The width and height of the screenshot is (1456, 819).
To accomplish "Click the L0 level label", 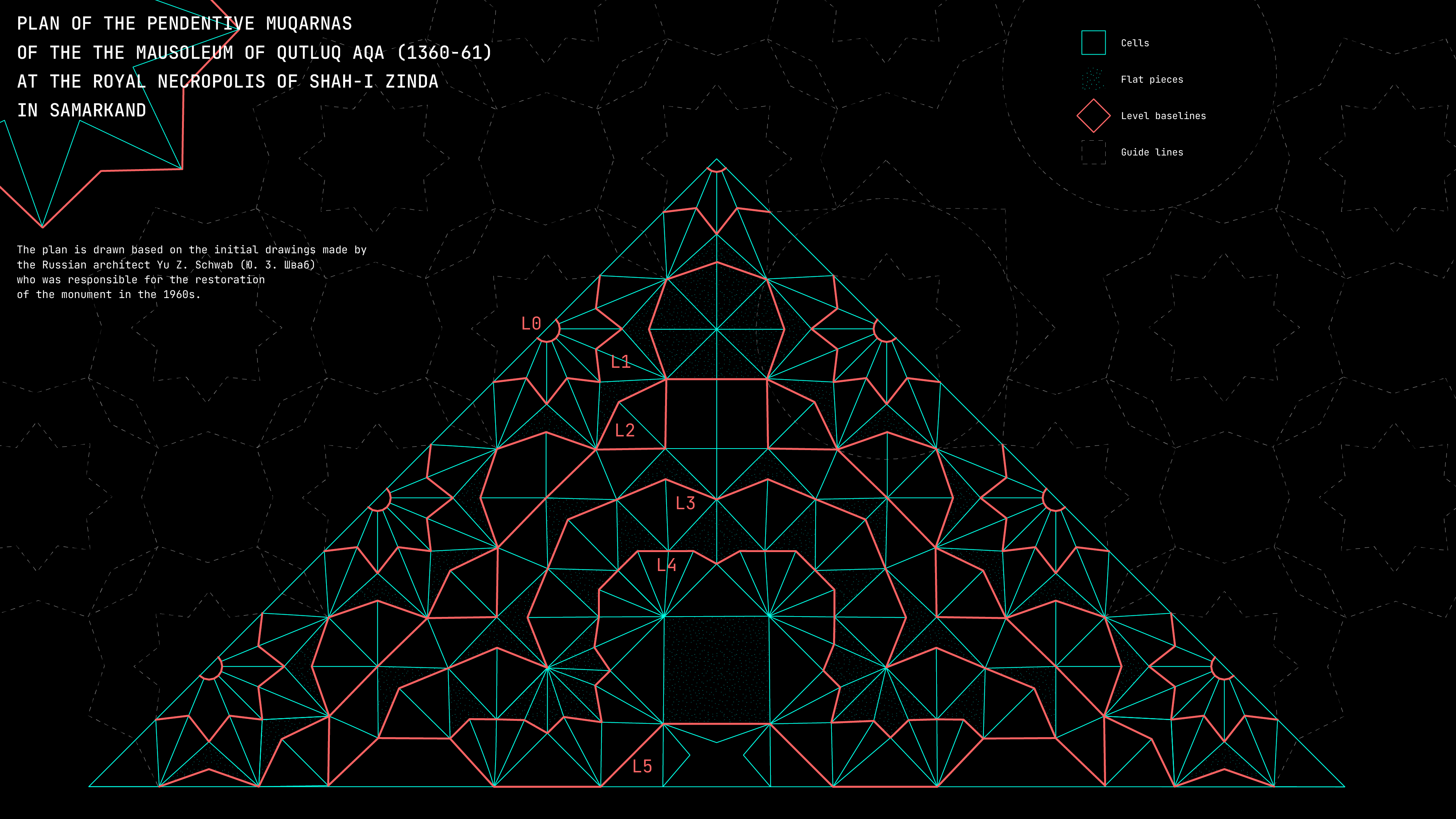I will [x=531, y=324].
